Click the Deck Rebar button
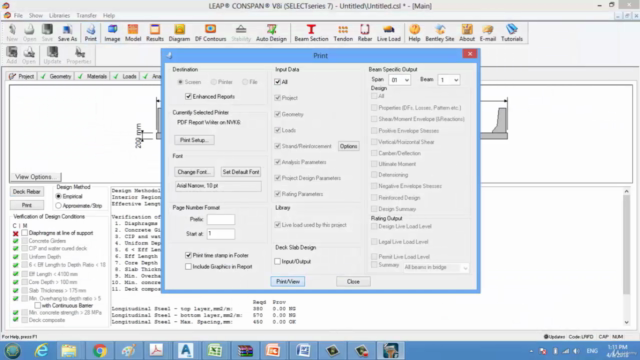Viewport: 640px width, 360px height. click(27, 192)
